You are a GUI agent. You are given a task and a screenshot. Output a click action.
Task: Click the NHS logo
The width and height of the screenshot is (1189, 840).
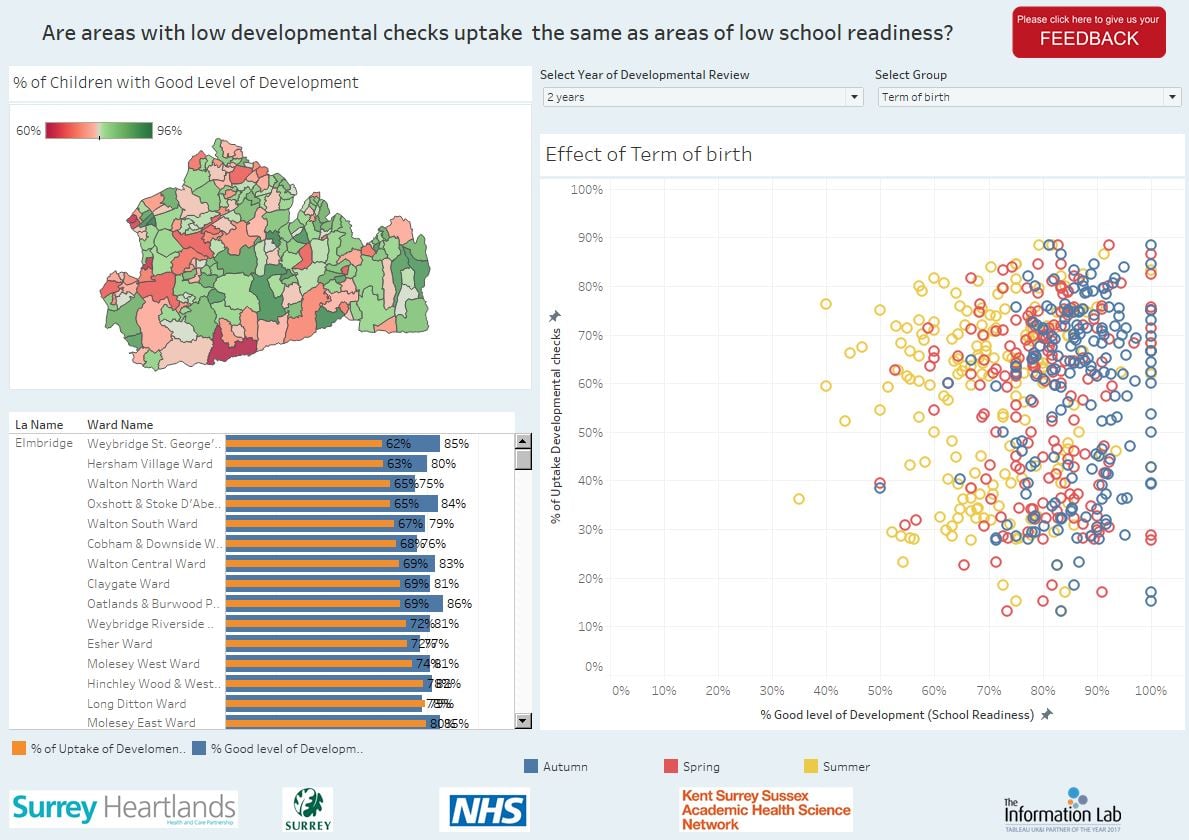(485, 810)
